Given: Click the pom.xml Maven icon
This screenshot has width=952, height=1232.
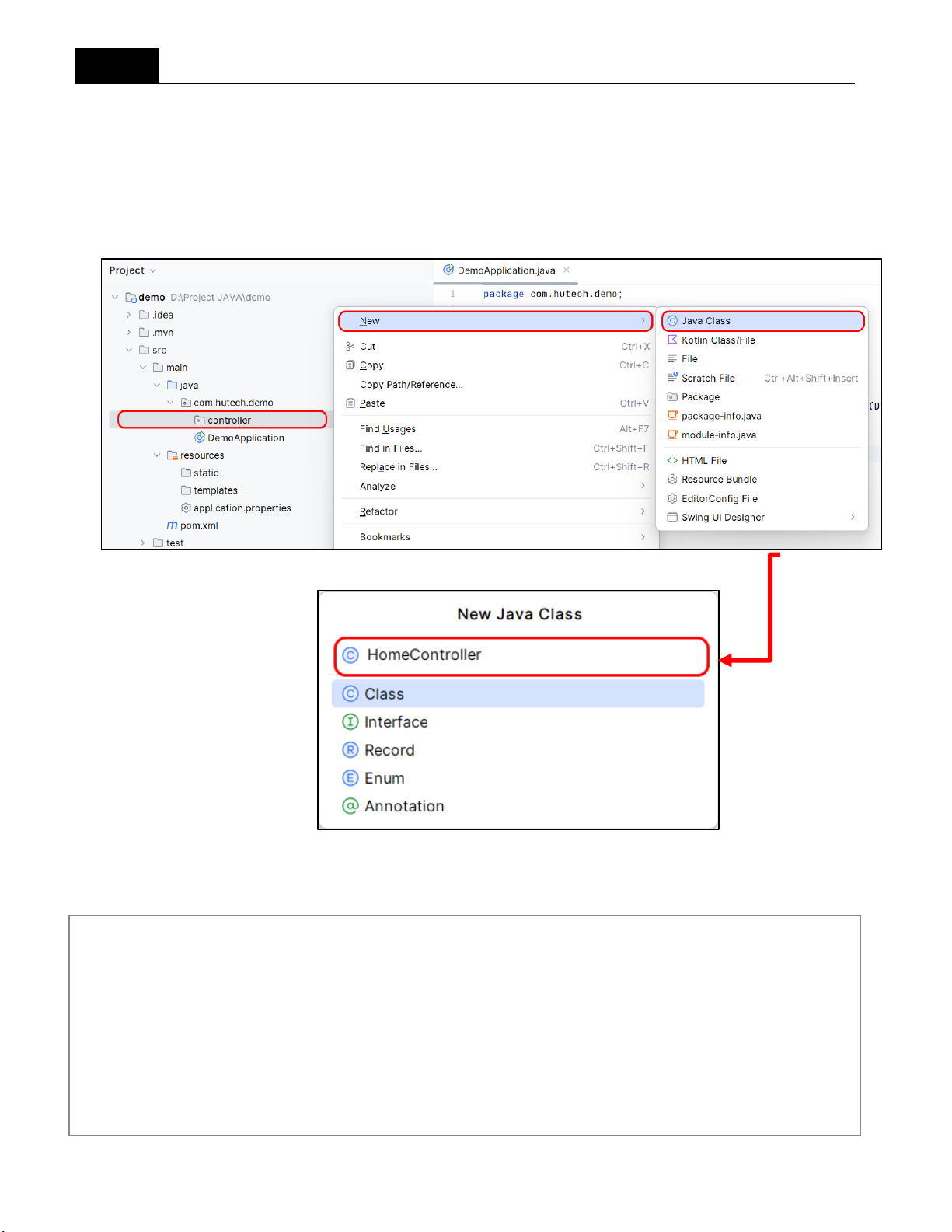Looking at the screenshot, I should point(172,525).
